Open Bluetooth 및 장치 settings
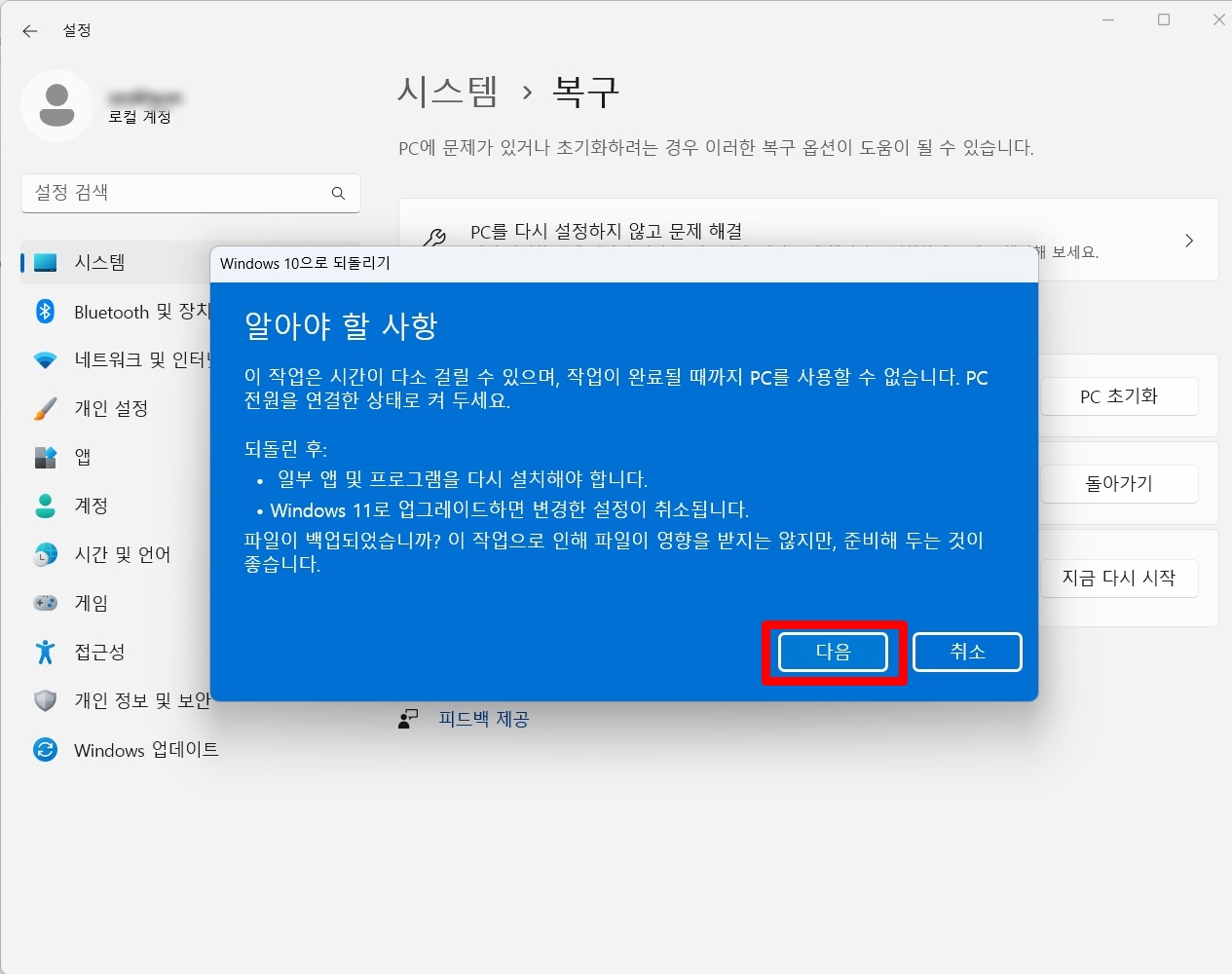1232x974 pixels. pos(116,312)
